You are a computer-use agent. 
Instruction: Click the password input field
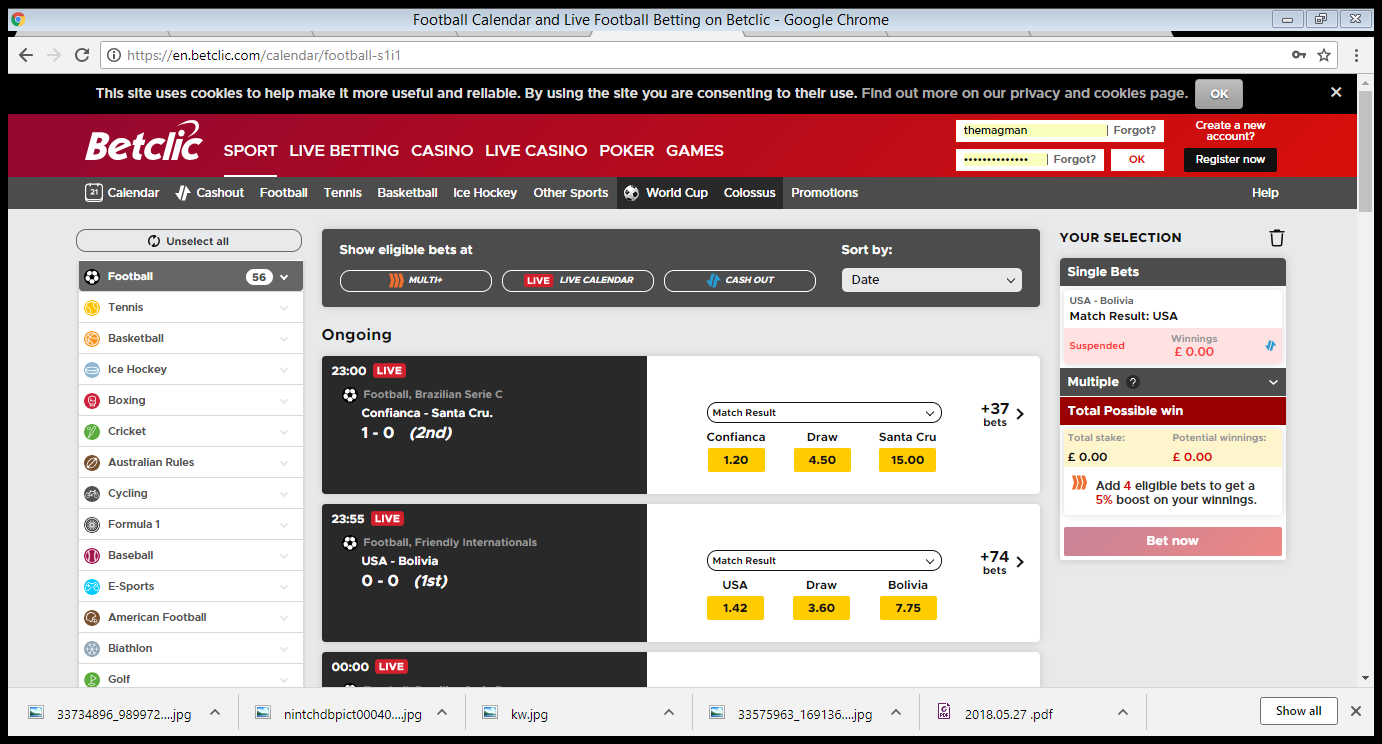1001,159
